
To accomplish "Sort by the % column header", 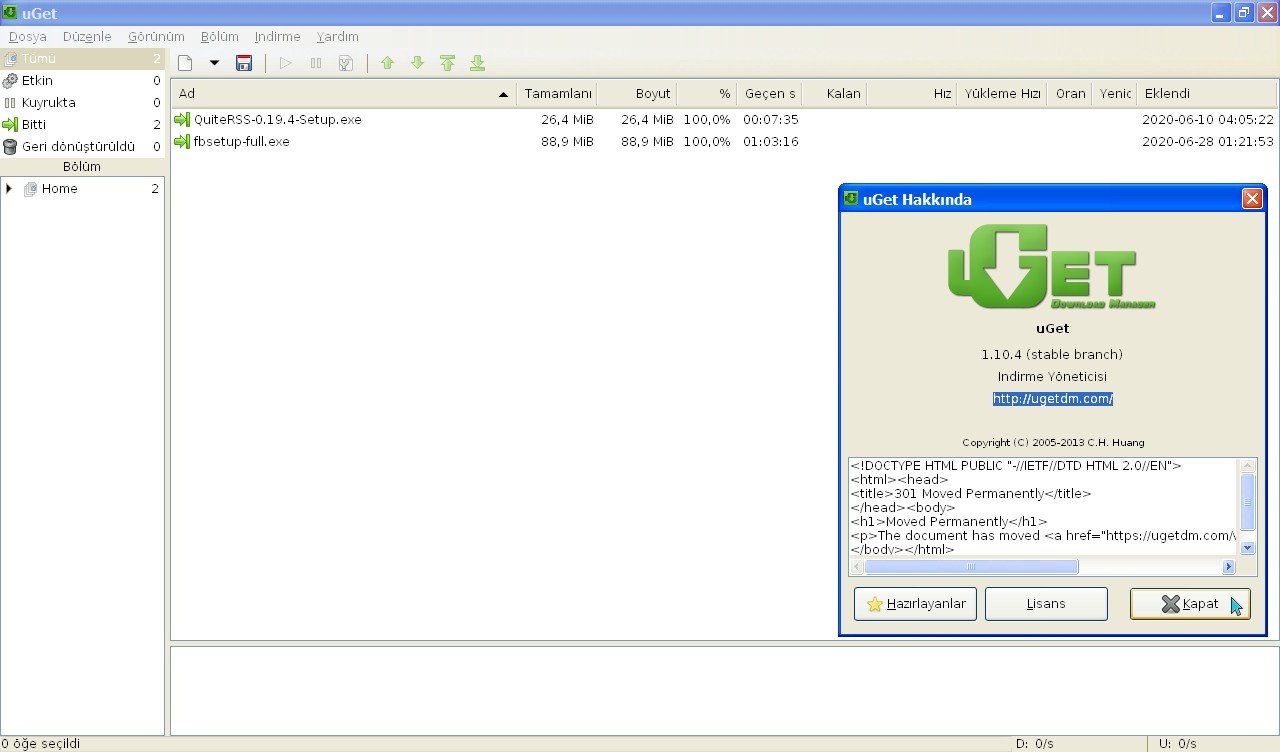I will click(706, 94).
